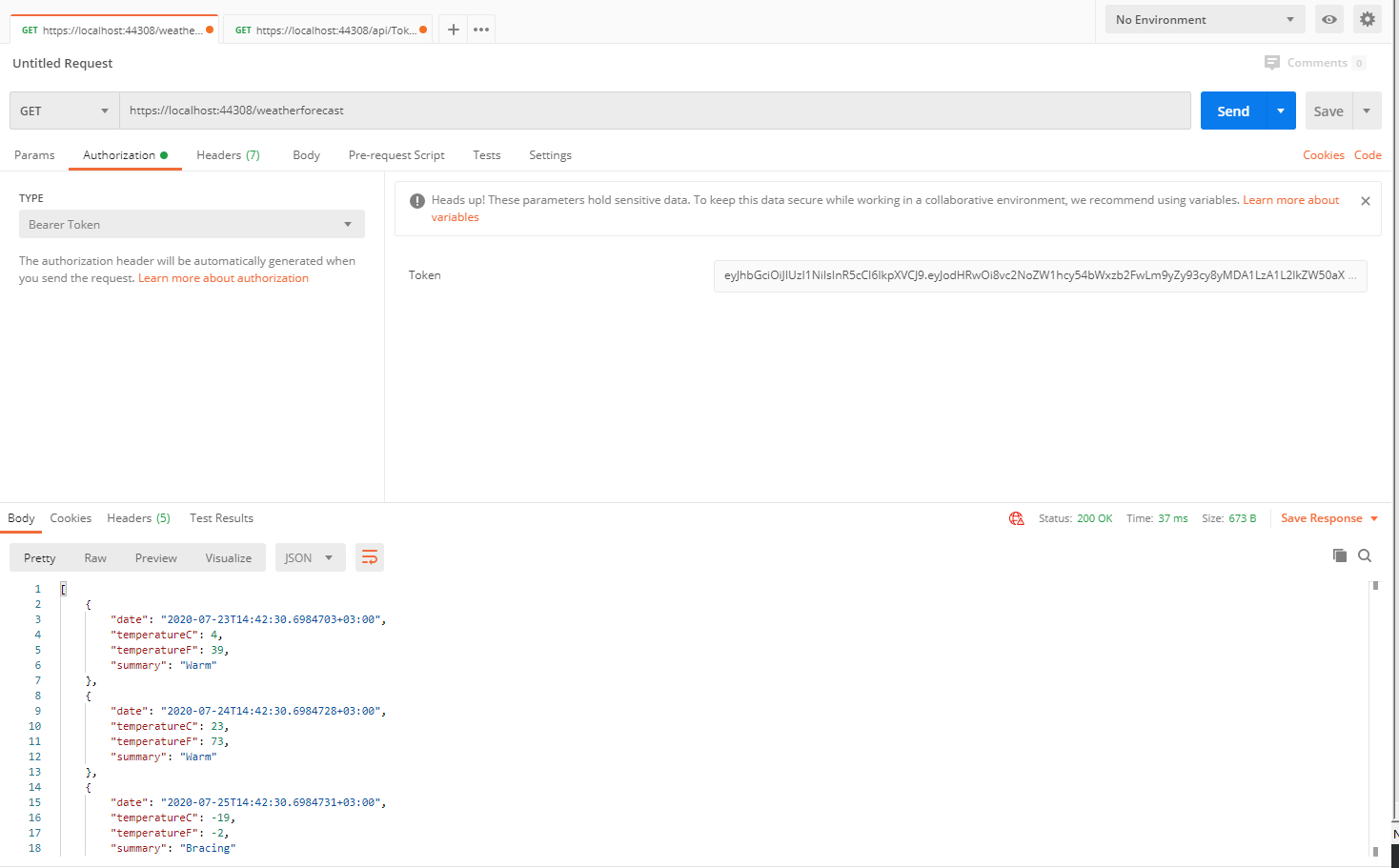
Task: Switch response view to Preview
Action: (x=156, y=557)
